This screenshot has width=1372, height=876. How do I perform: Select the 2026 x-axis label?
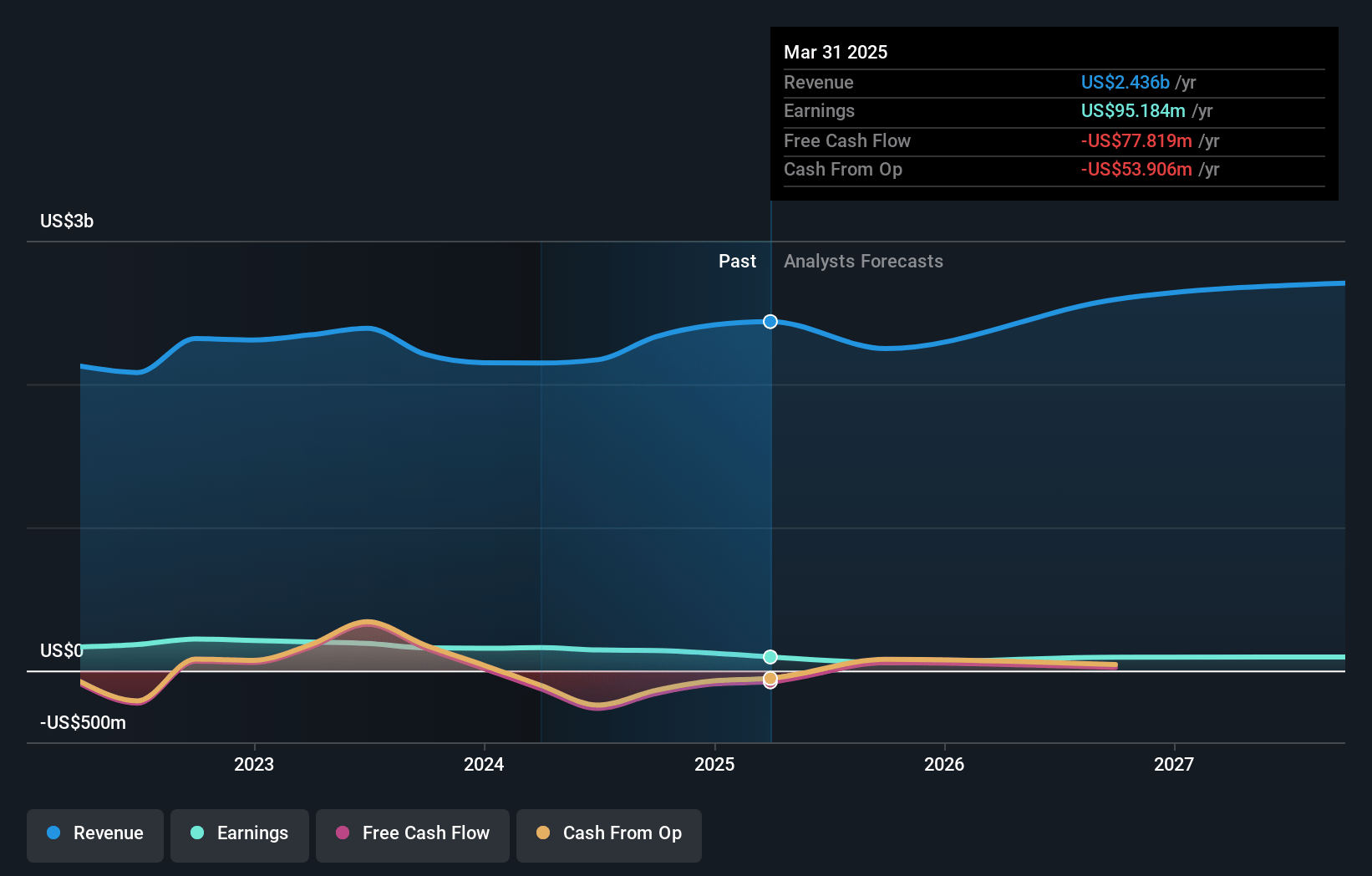point(944,764)
